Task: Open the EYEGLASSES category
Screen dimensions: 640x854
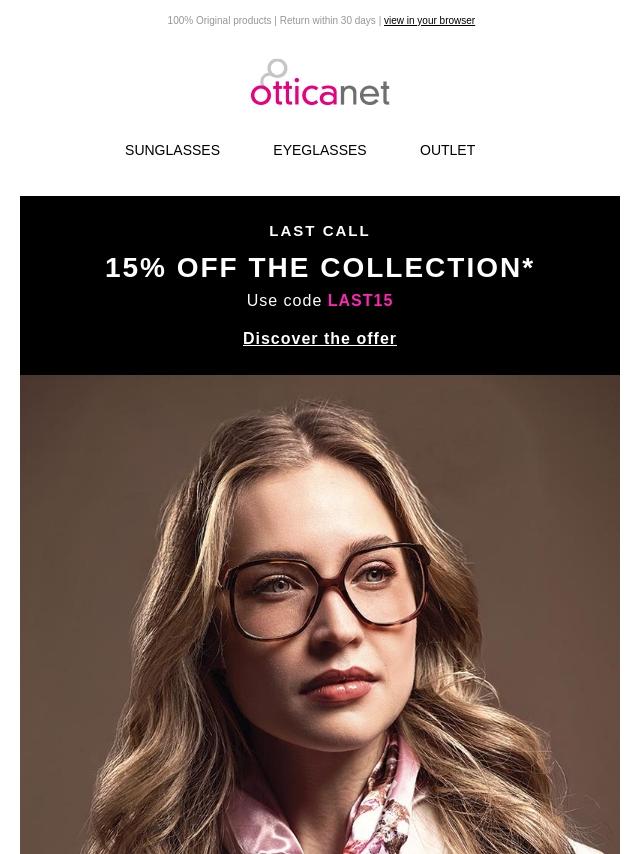Action: point(320,150)
